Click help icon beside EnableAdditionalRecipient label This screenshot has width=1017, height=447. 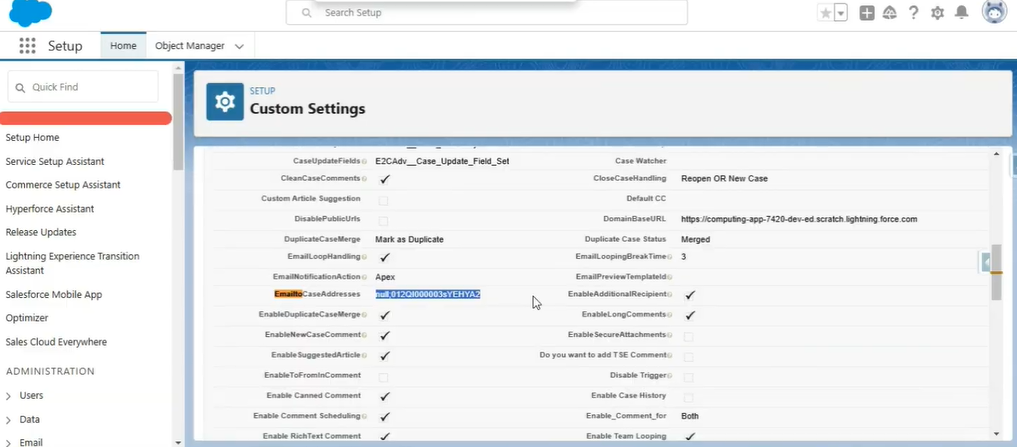click(671, 295)
